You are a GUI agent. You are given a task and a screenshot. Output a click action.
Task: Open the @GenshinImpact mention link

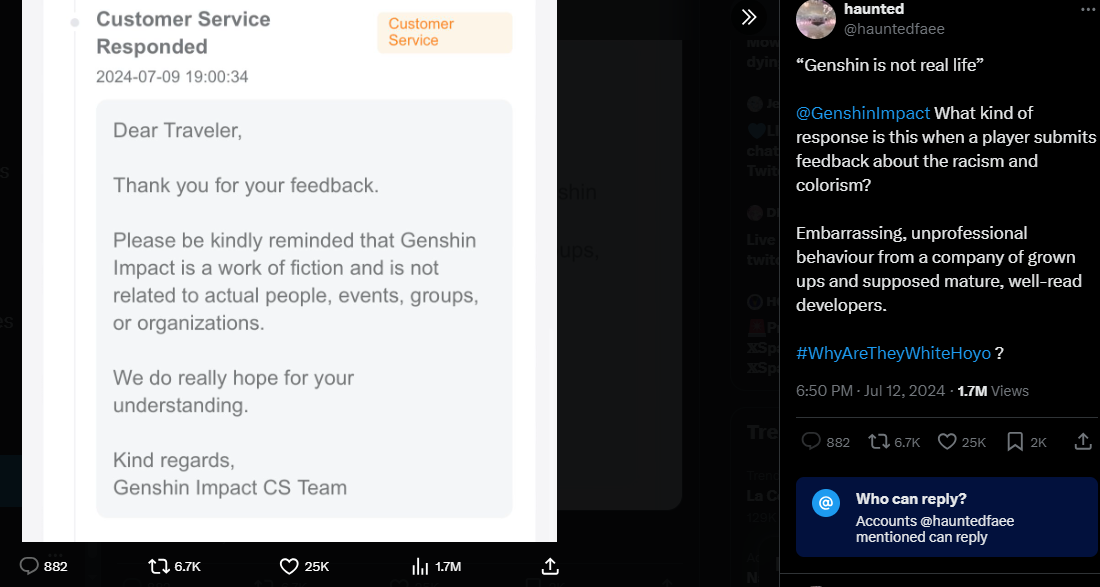pyautogui.click(x=863, y=113)
